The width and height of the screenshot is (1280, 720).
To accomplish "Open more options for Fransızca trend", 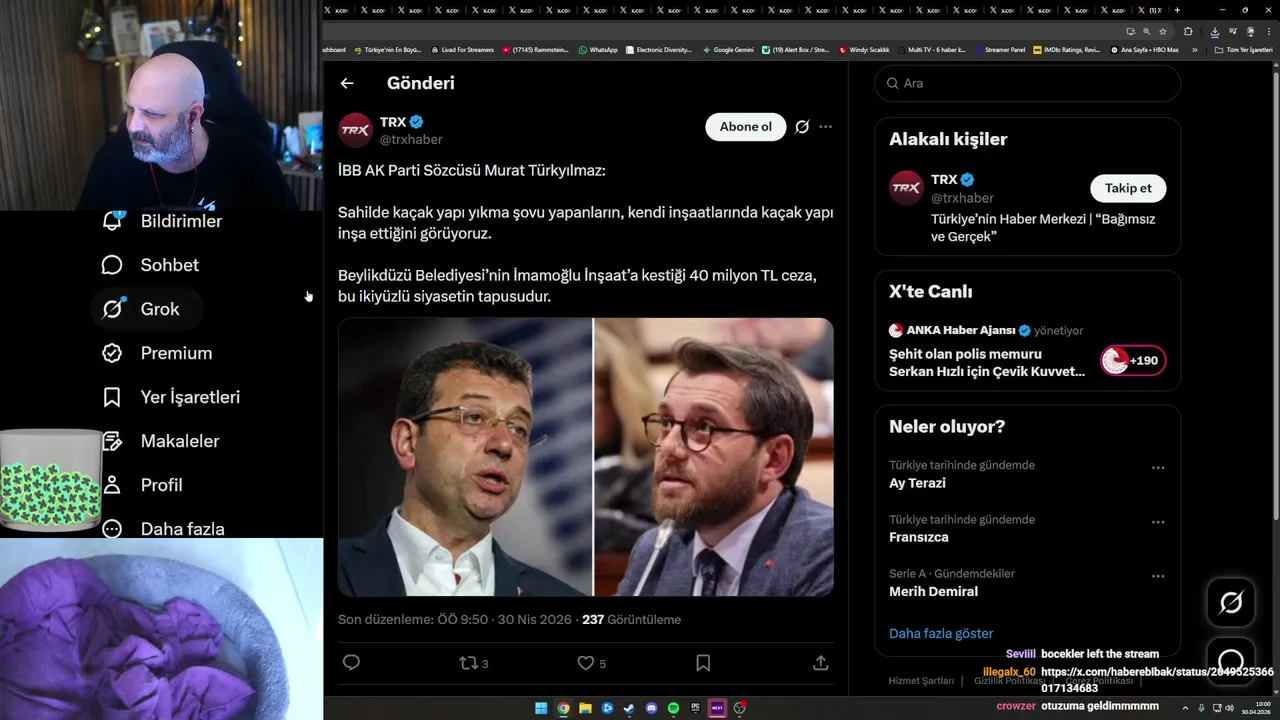I will pos(1158,522).
